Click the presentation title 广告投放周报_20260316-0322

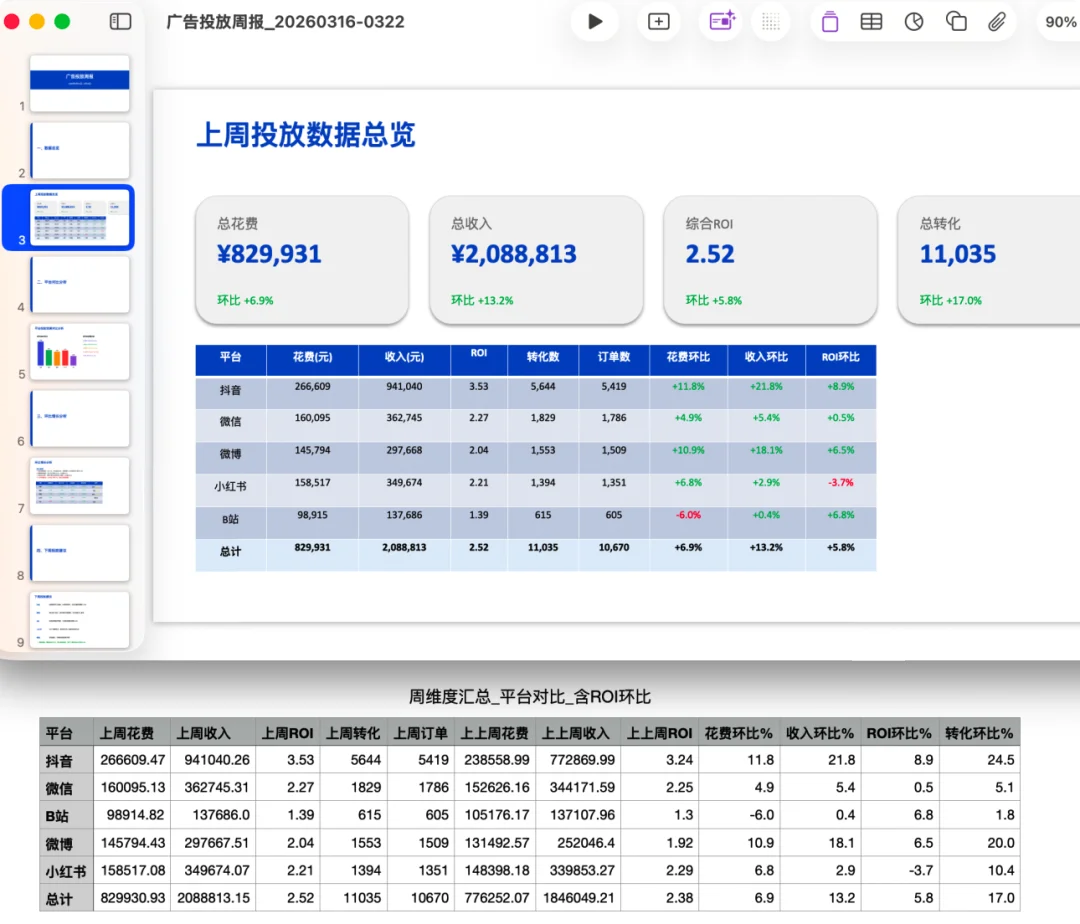[x=284, y=21]
